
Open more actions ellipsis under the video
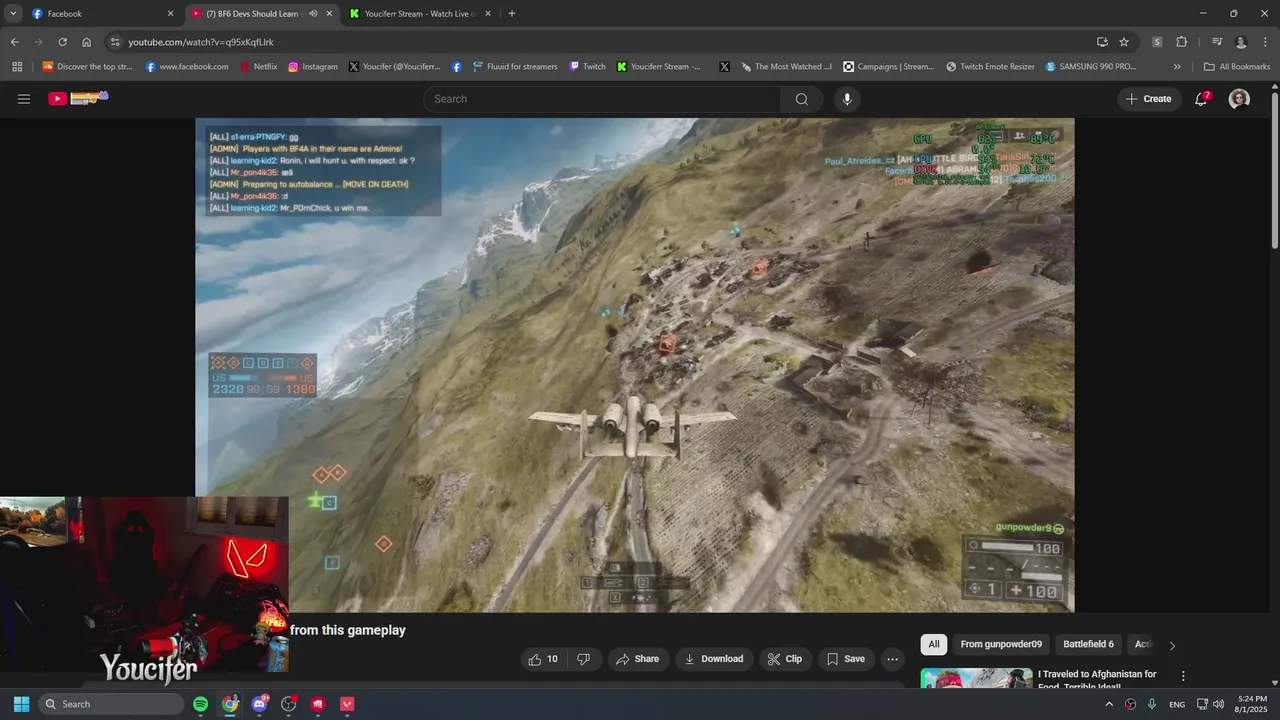892,659
